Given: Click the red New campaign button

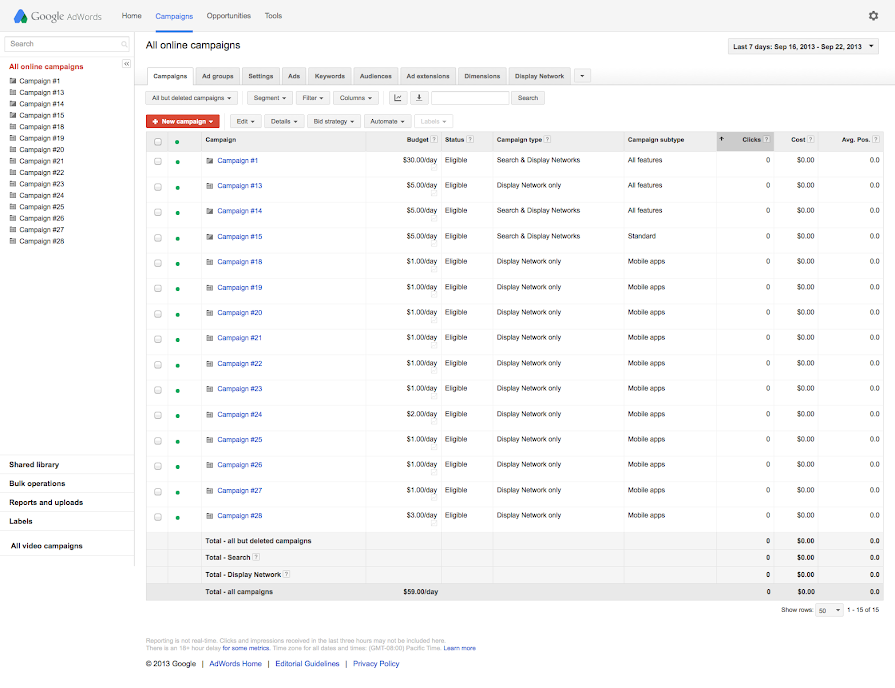Looking at the screenshot, I should click(x=182, y=121).
